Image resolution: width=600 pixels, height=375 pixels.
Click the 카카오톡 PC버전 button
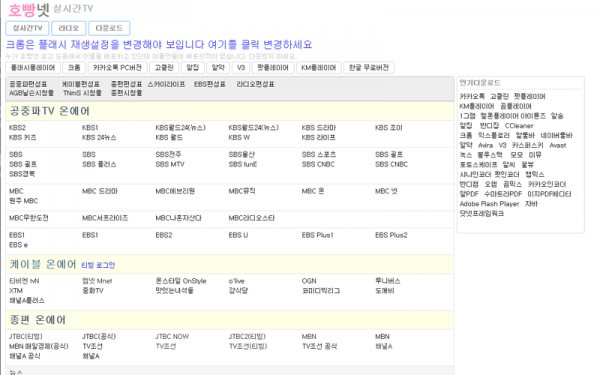coord(117,68)
